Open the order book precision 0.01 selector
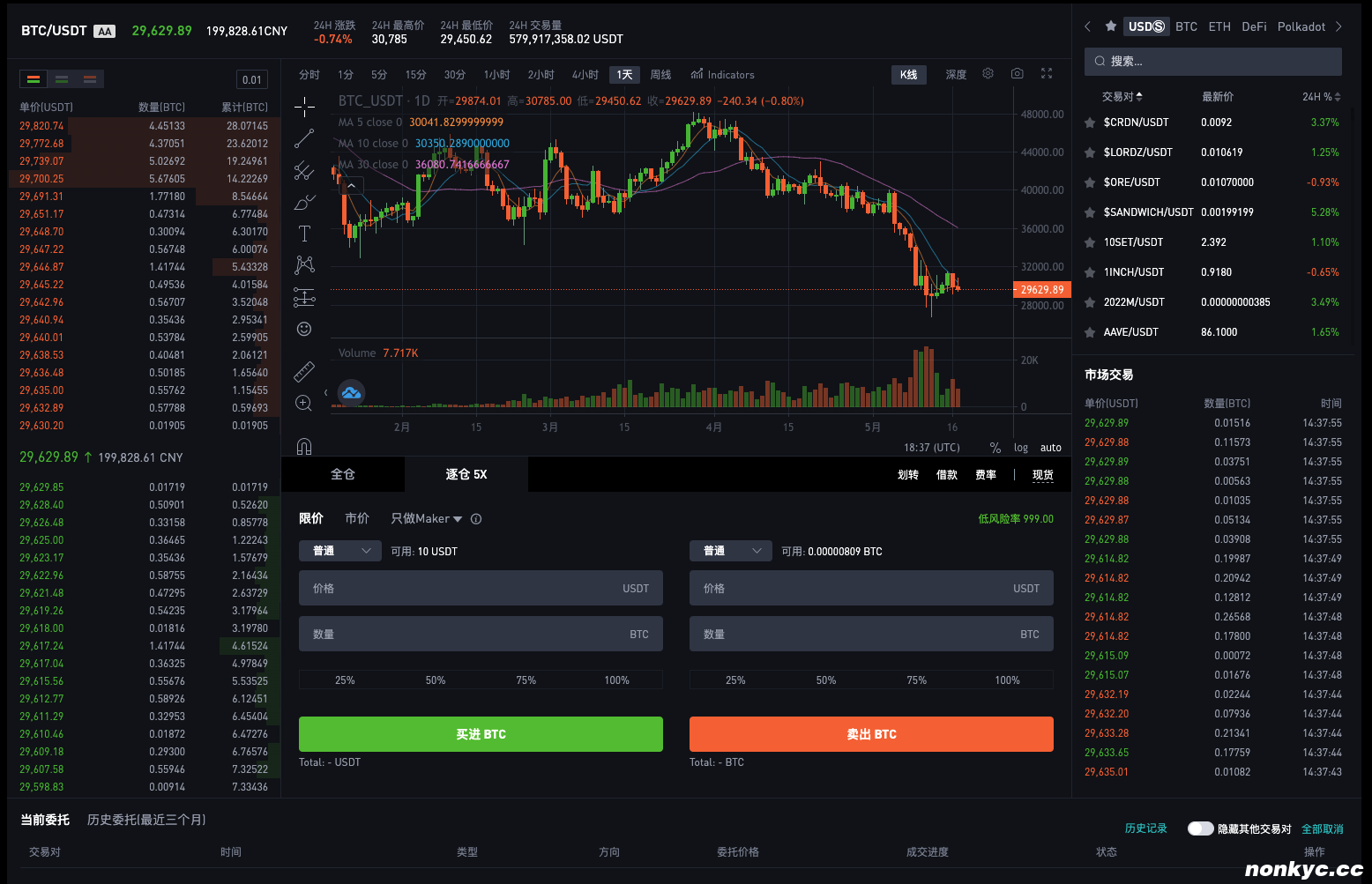This screenshot has height=884, width=1372. (252, 80)
